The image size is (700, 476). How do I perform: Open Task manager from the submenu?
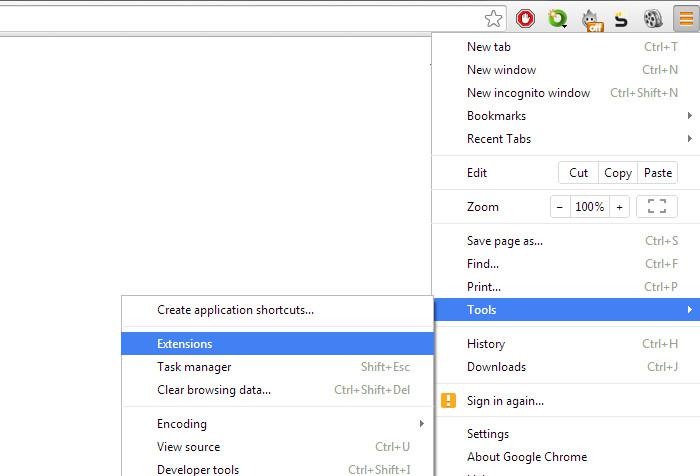277,367
